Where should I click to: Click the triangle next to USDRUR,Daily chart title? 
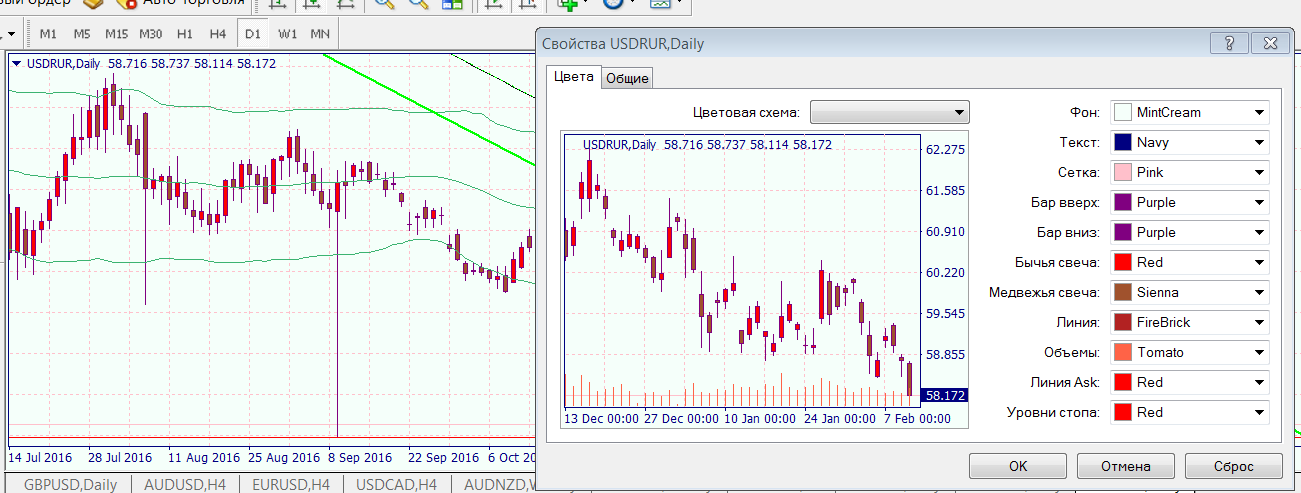pyautogui.click(x=17, y=63)
